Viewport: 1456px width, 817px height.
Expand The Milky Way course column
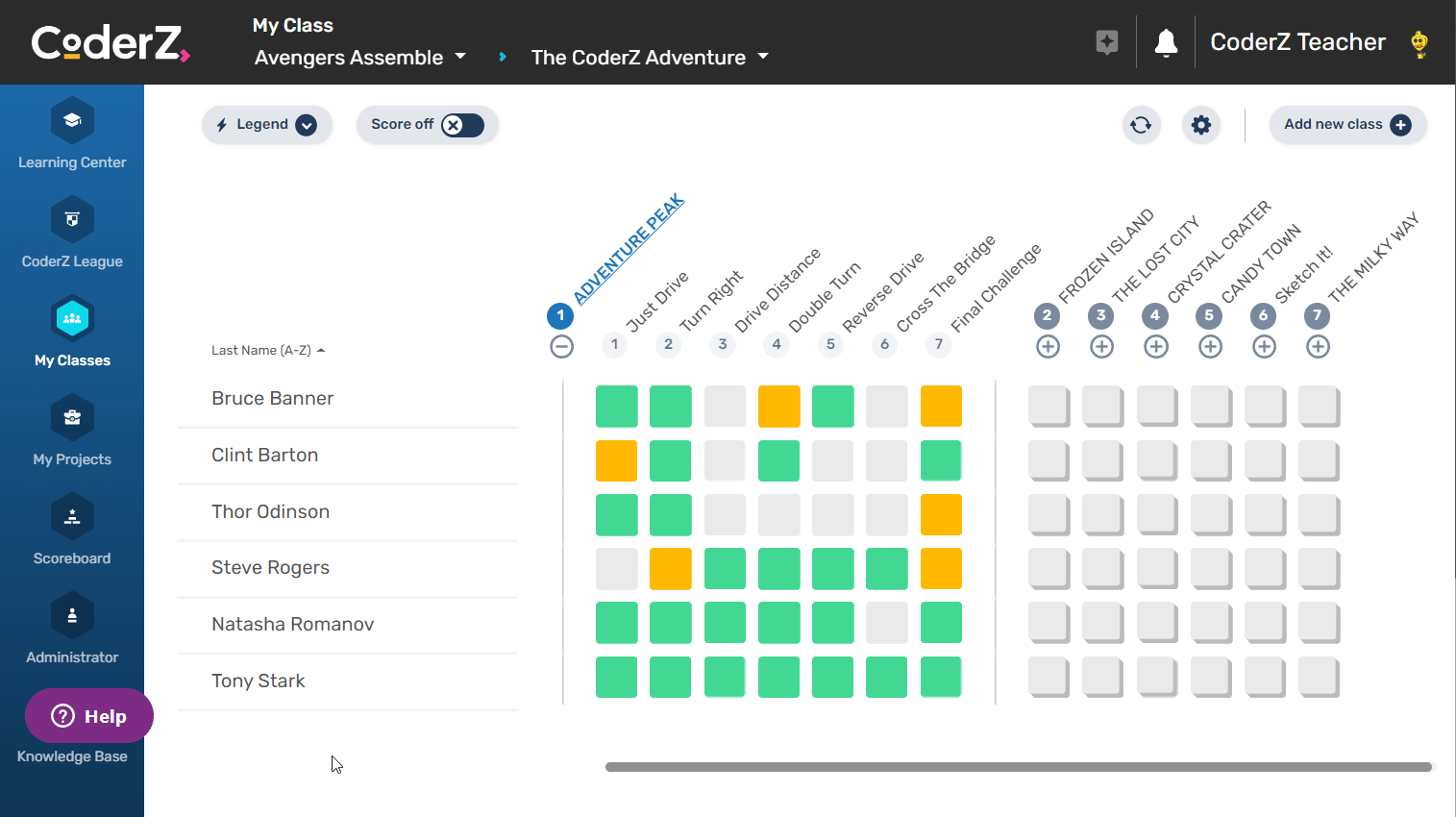(1318, 347)
